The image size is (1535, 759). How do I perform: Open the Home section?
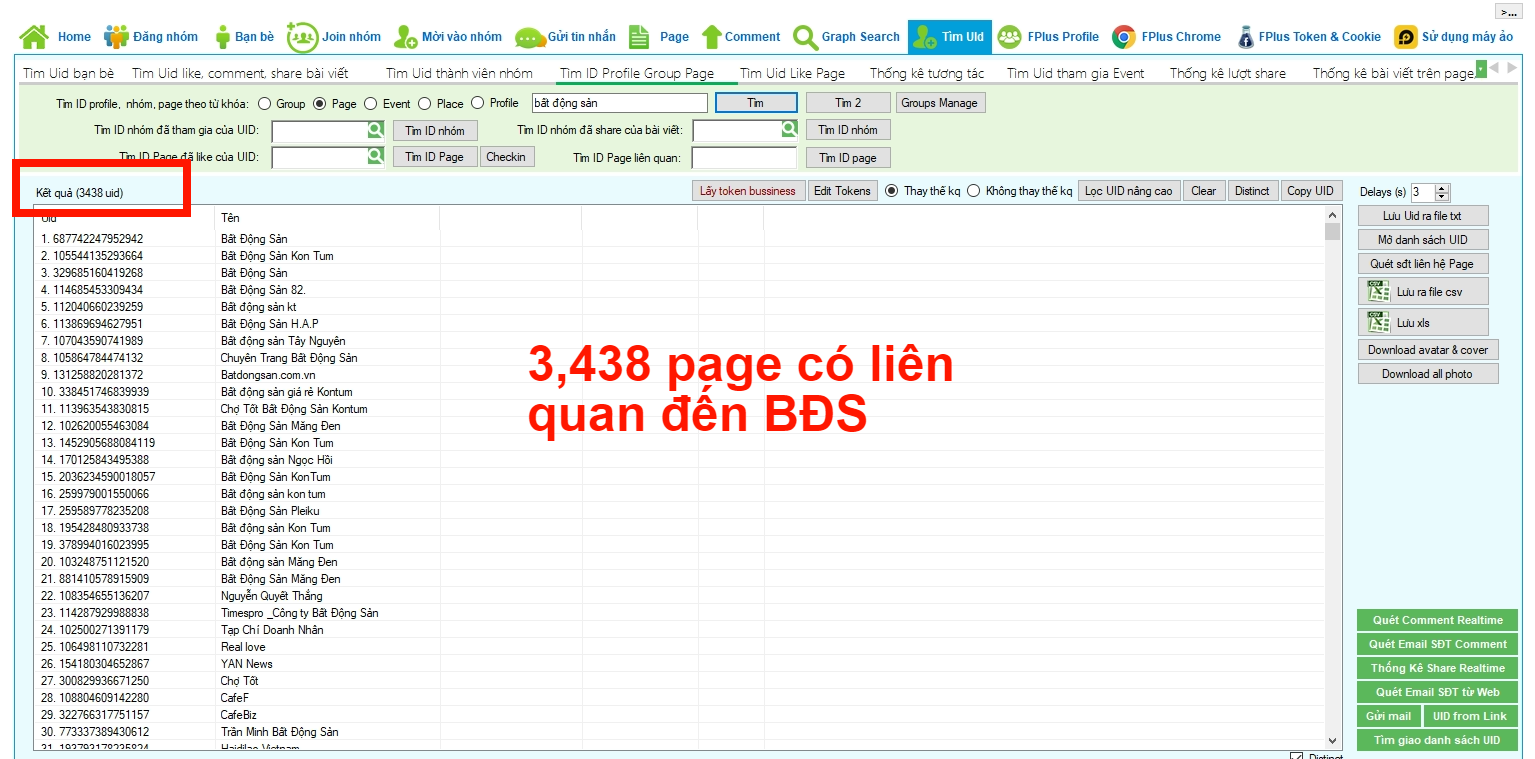pyautogui.click(x=55, y=37)
